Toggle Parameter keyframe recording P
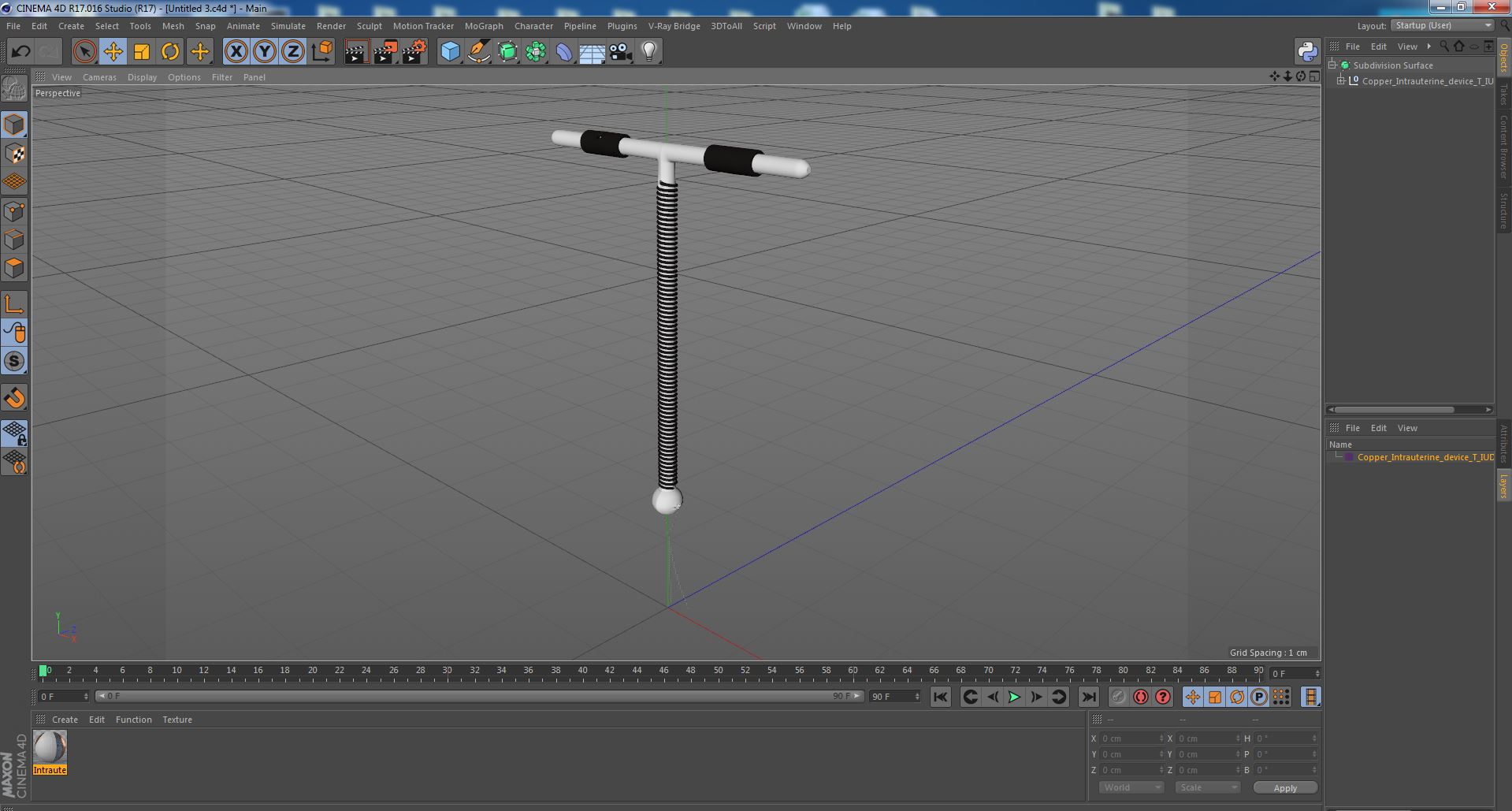This screenshot has width=1512, height=811. [x=1258, y=697]
